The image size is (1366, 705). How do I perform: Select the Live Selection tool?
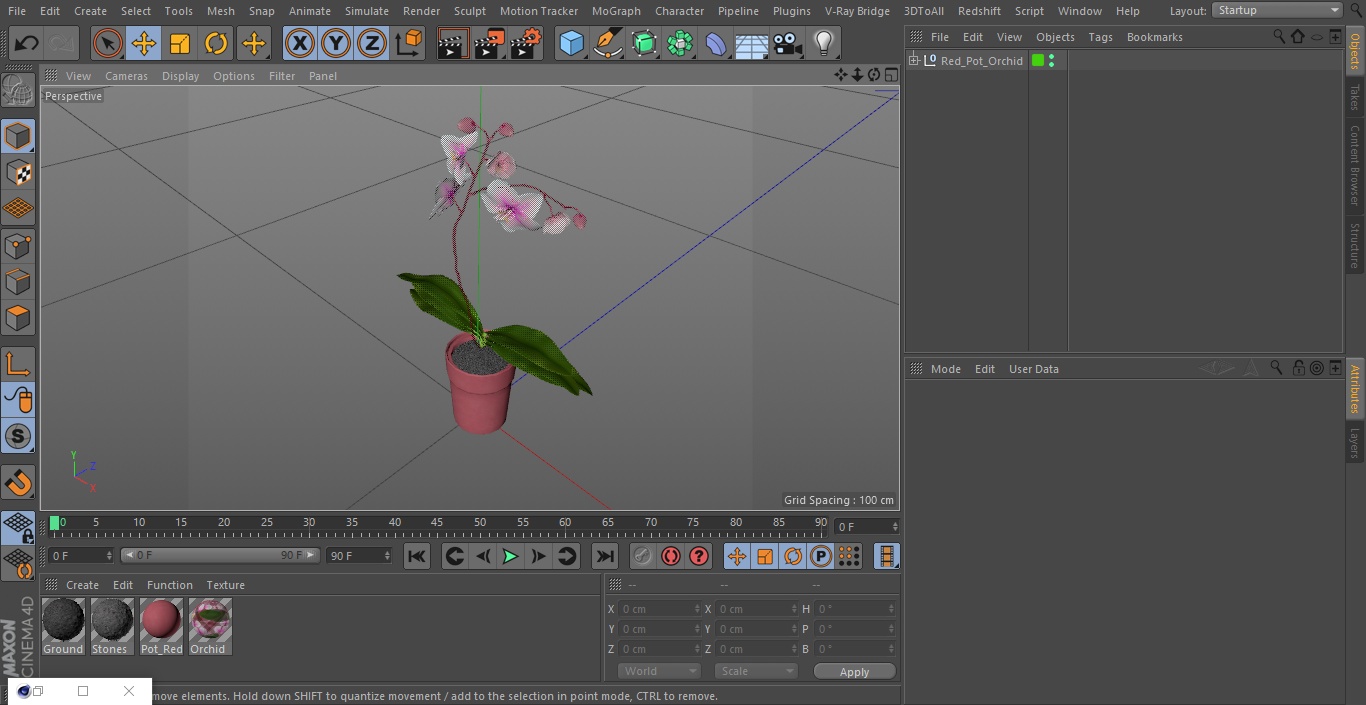pyautogui.click(x=108, y=43)
